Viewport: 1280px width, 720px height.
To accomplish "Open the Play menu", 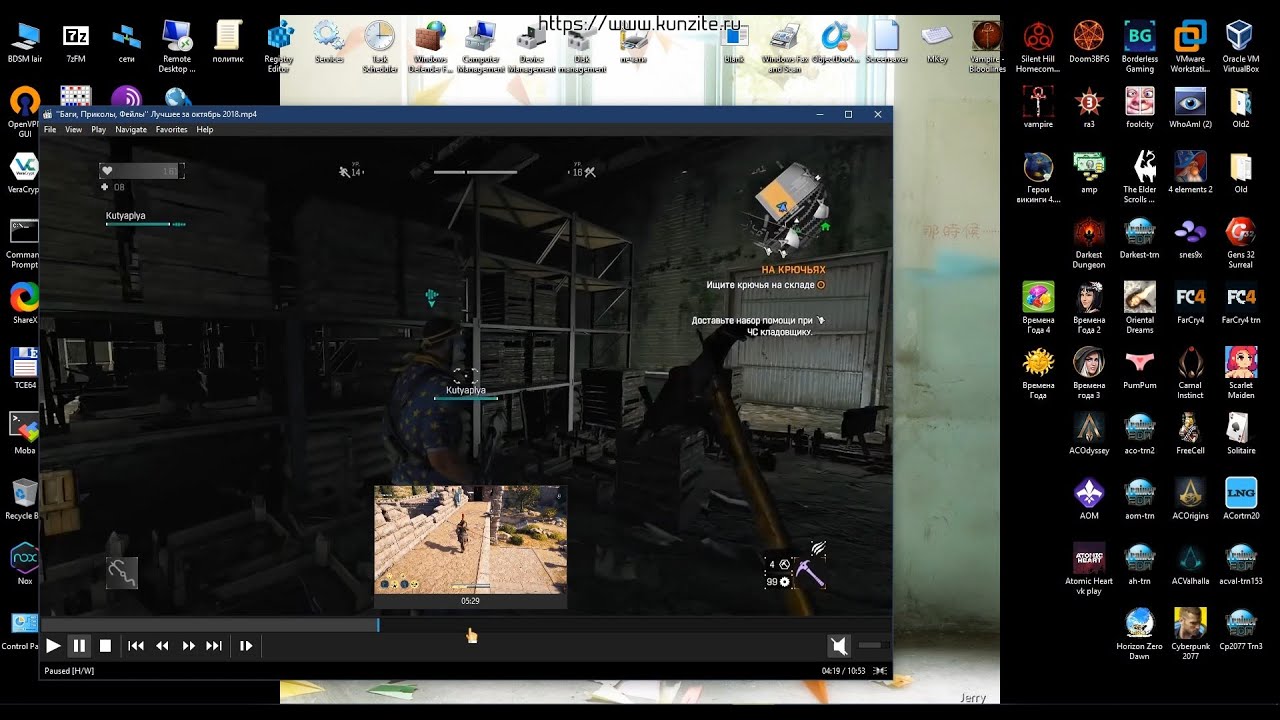I will [99, 130].
